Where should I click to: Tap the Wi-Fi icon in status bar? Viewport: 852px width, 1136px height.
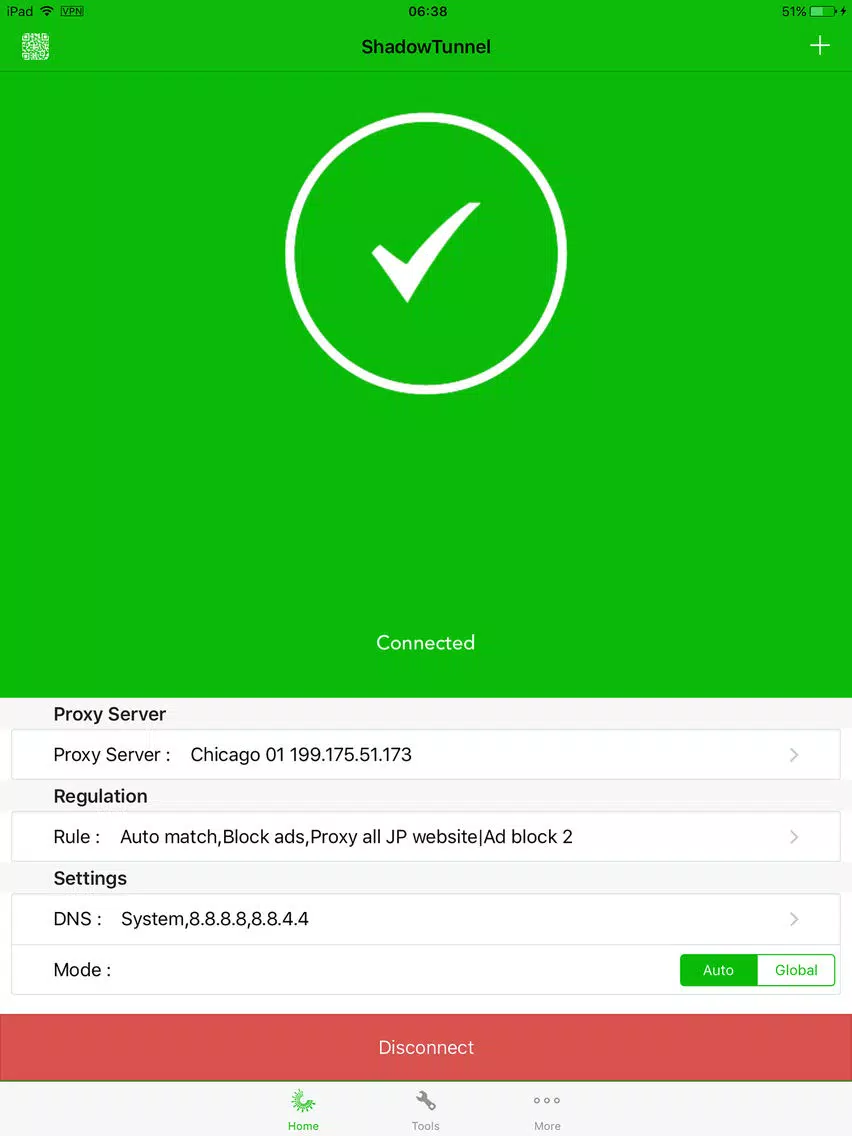point(47,11)
